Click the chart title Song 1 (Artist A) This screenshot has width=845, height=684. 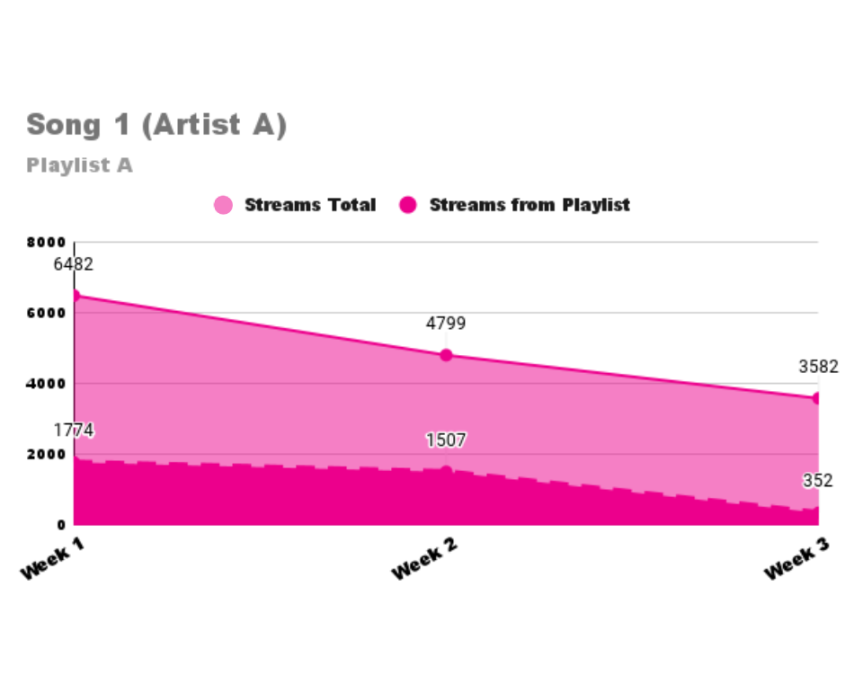tap(156, 125)
